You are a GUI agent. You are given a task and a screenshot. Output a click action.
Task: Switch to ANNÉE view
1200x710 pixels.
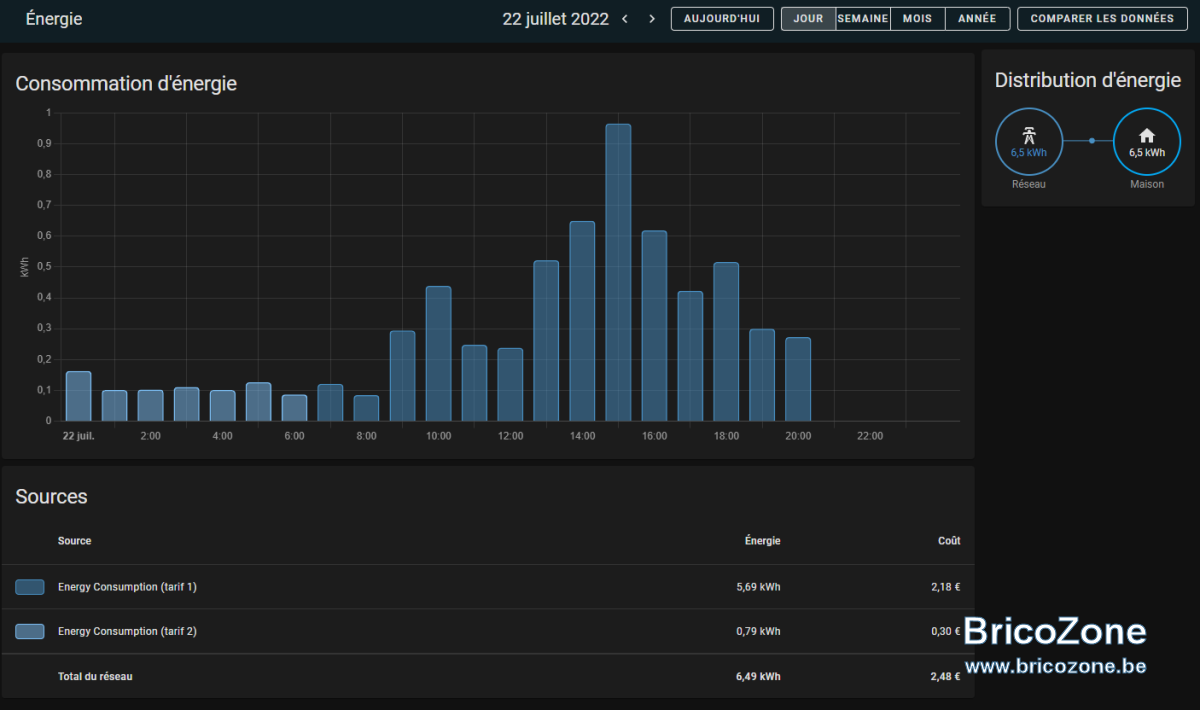977,19
